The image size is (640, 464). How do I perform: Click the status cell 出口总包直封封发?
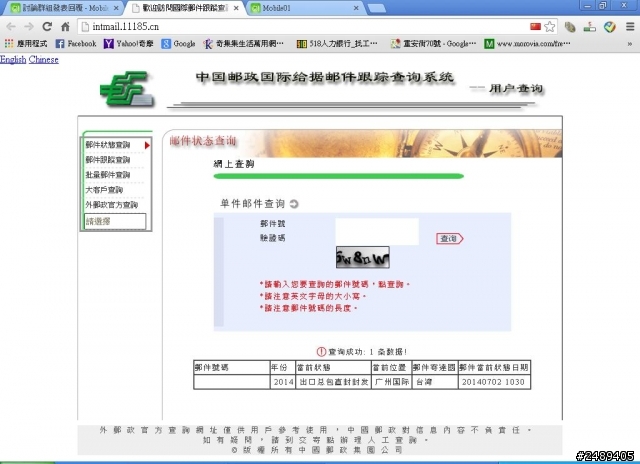[x=333, y=382]
